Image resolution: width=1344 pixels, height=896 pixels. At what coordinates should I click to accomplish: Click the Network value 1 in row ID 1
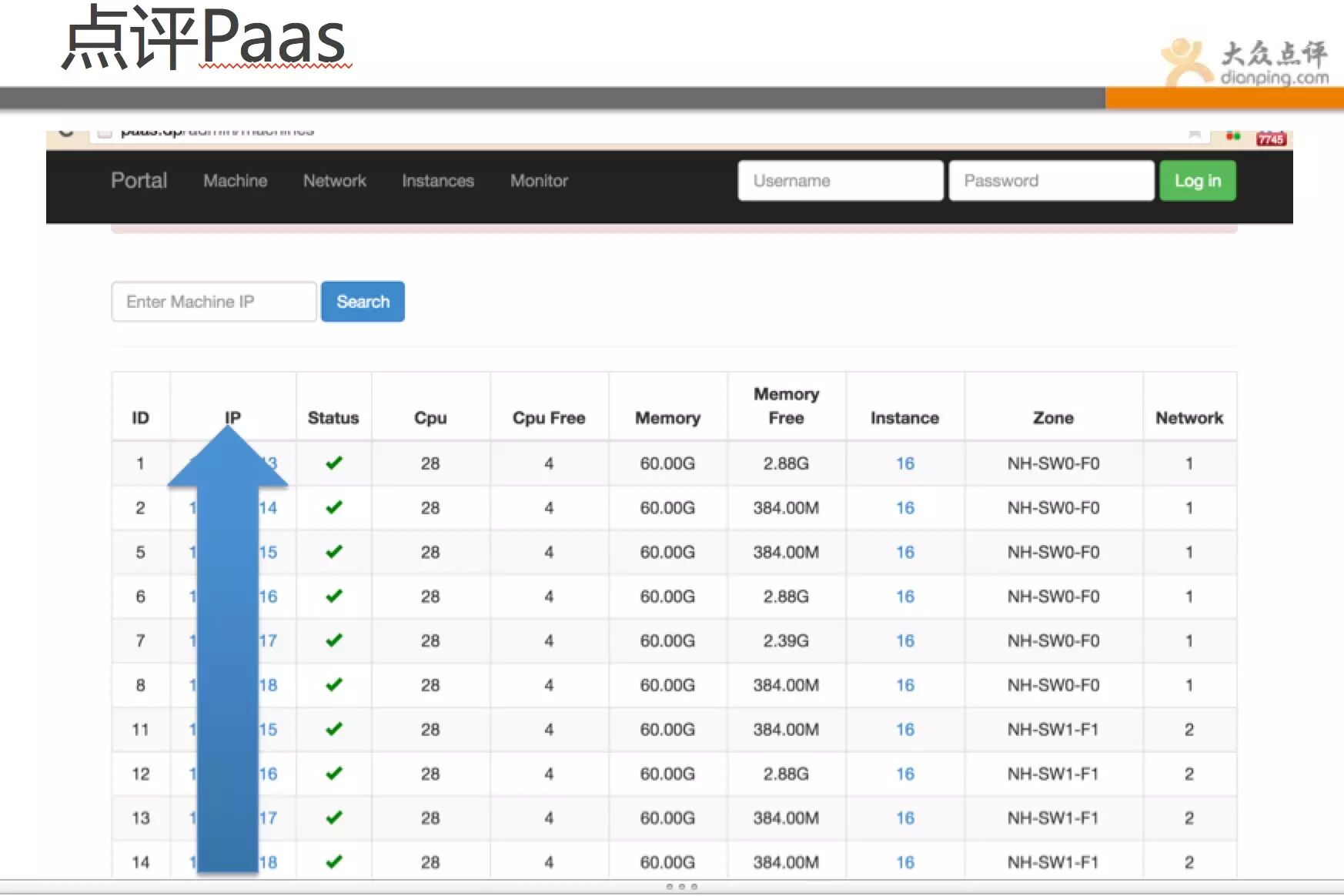click(x=1189, y=463)
